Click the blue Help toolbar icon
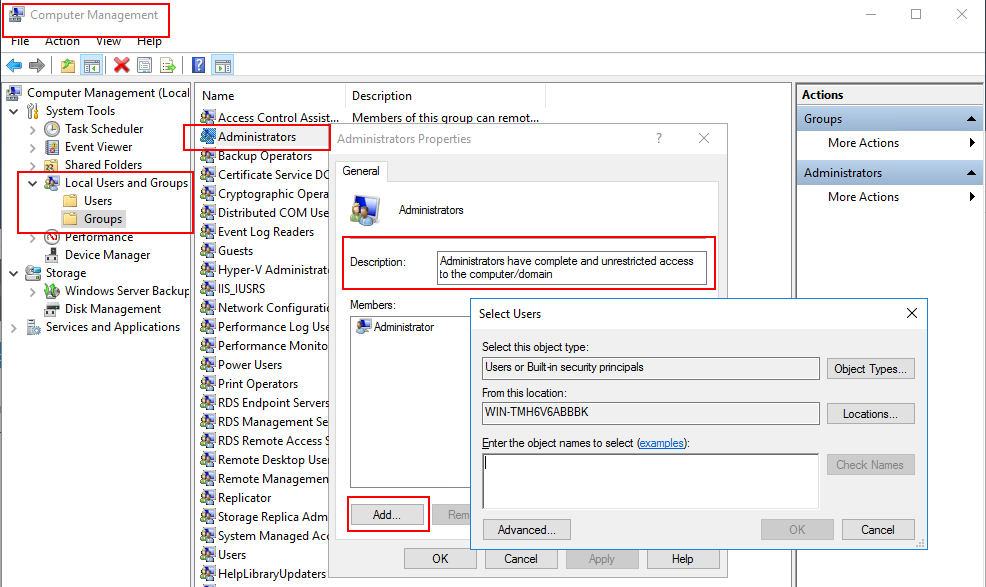This screenshot has width=986, height=587. coord(198,65)
